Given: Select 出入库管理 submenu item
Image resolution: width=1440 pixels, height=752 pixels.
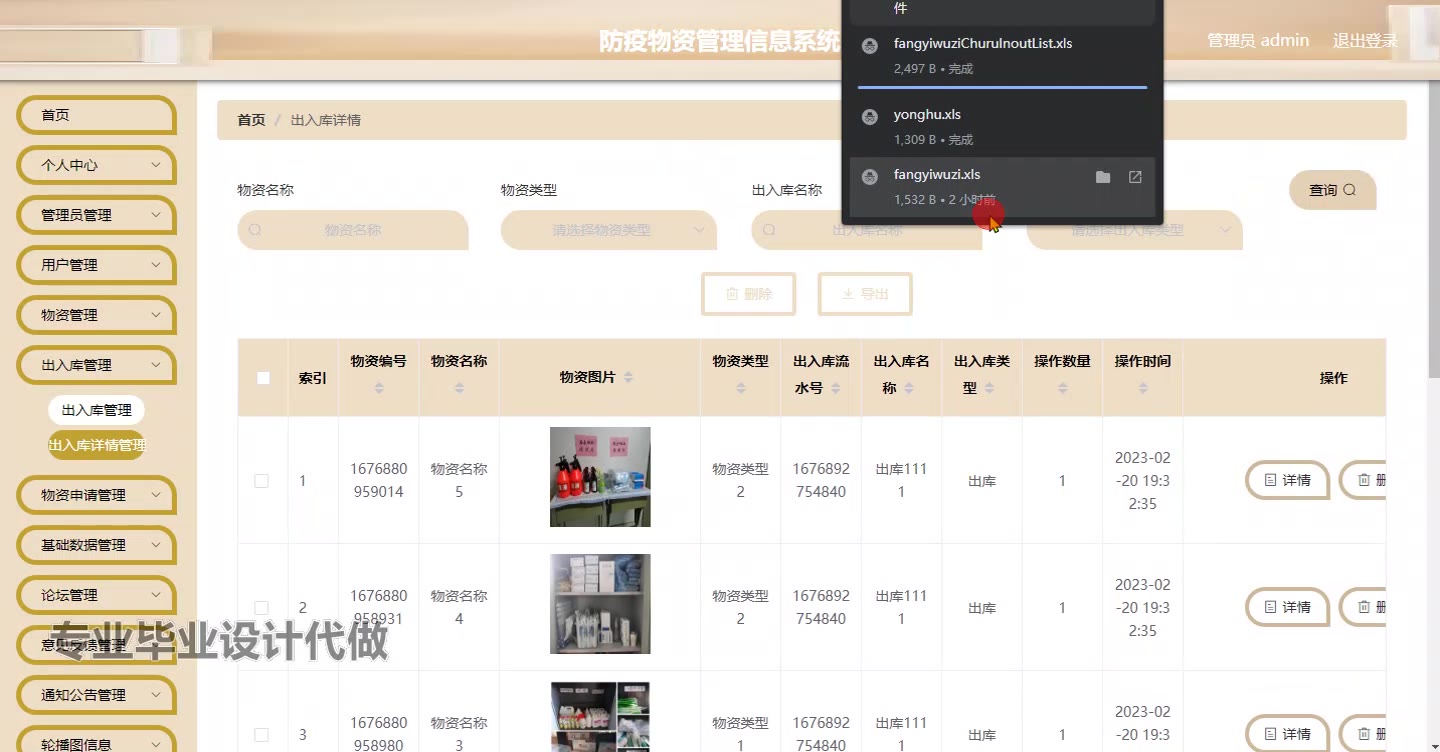Looking at the screenshot, I should coord(96,410).
